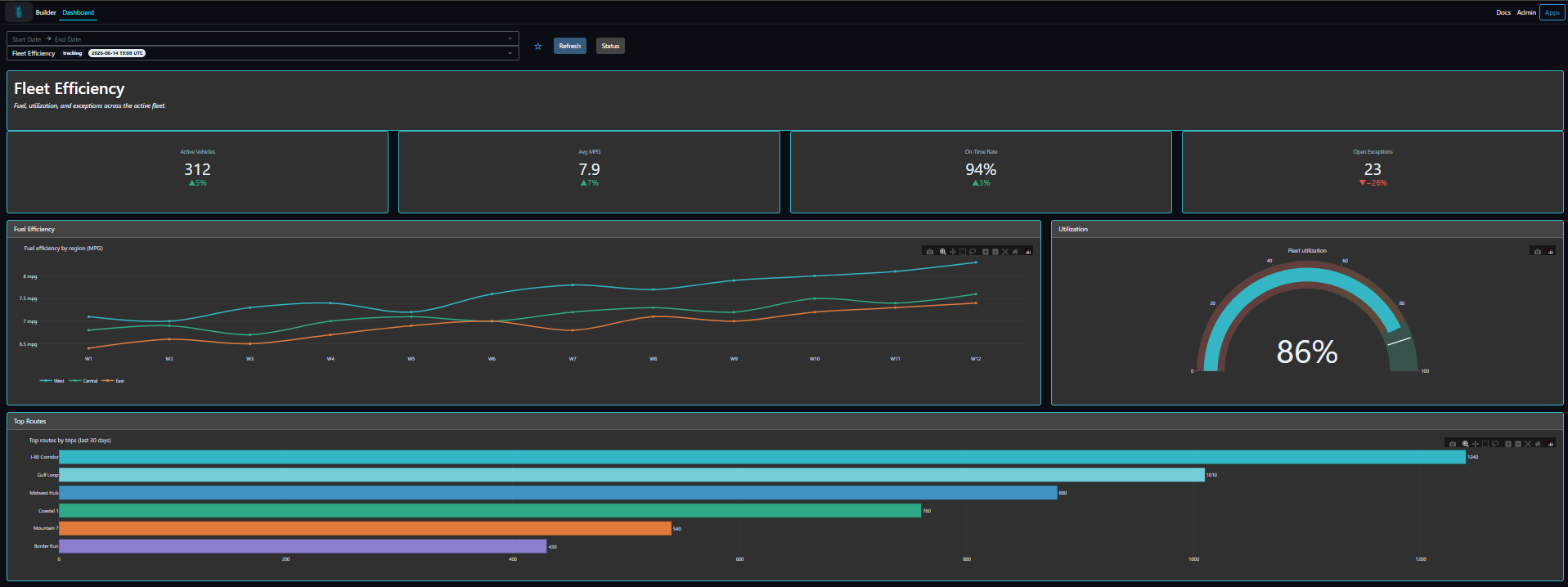Zoom out on the Top Routes chart
Viewport: 1568px width, 587px height.
pyautogui.click(x=1518, y=444)
